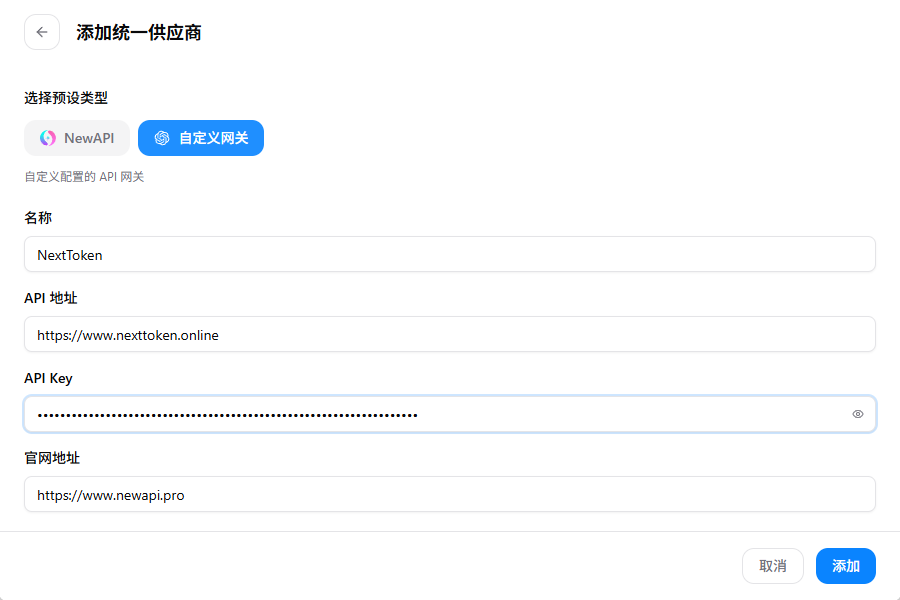900x600 pixels.
Task: Select the NewAPI preset type
Action: point(77,138)
